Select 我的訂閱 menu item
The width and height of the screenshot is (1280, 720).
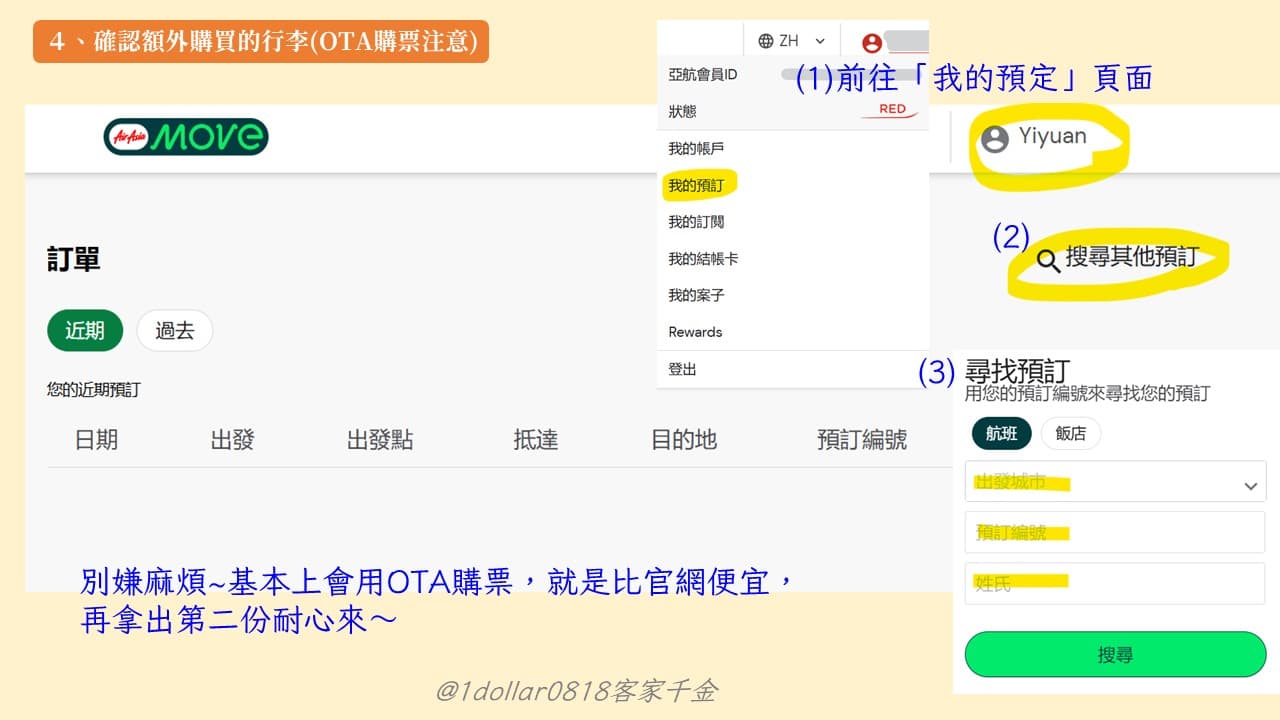click(696, 222)
